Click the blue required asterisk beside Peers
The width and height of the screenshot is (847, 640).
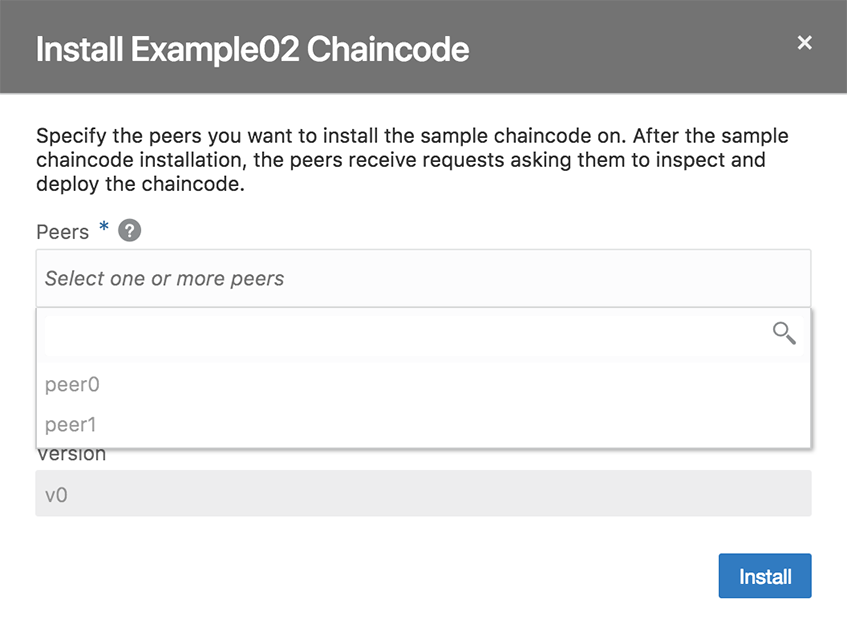pyautogui.click(x=104, y=231)
